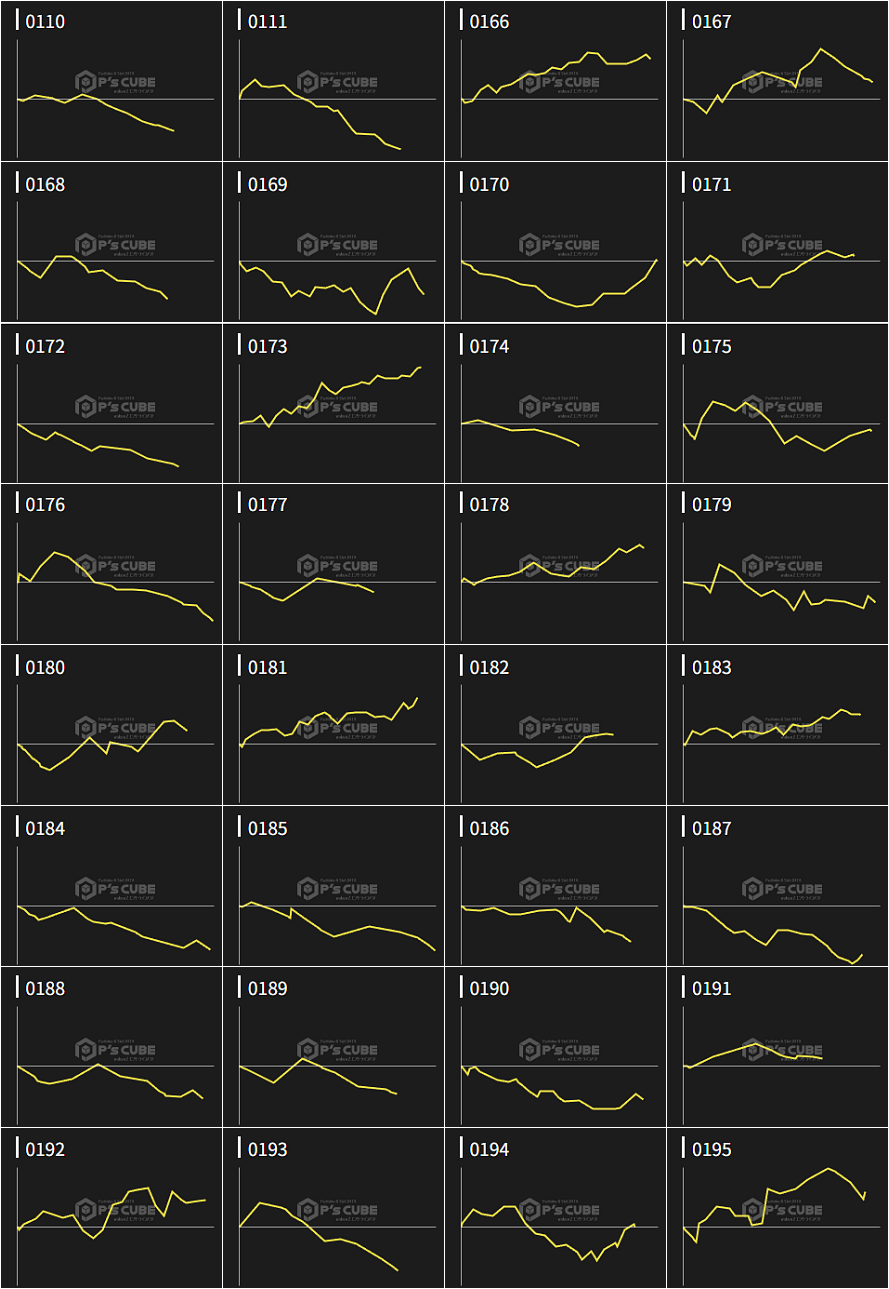Select the 0183 graph thumbnail
This screenshot has width=889, height=1289.
click(777, 726)
